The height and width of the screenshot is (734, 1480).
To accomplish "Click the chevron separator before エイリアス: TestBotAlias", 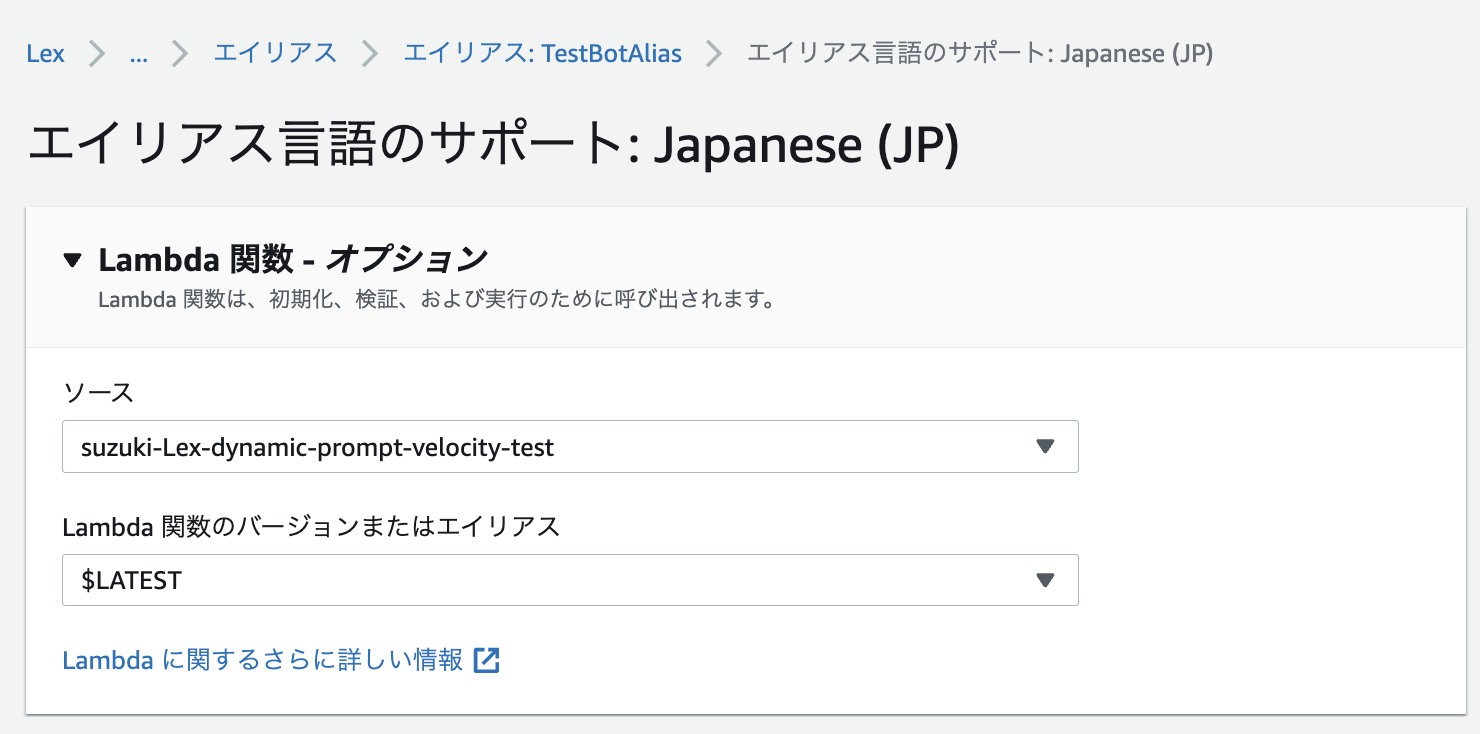I will [x=370, y=53].
